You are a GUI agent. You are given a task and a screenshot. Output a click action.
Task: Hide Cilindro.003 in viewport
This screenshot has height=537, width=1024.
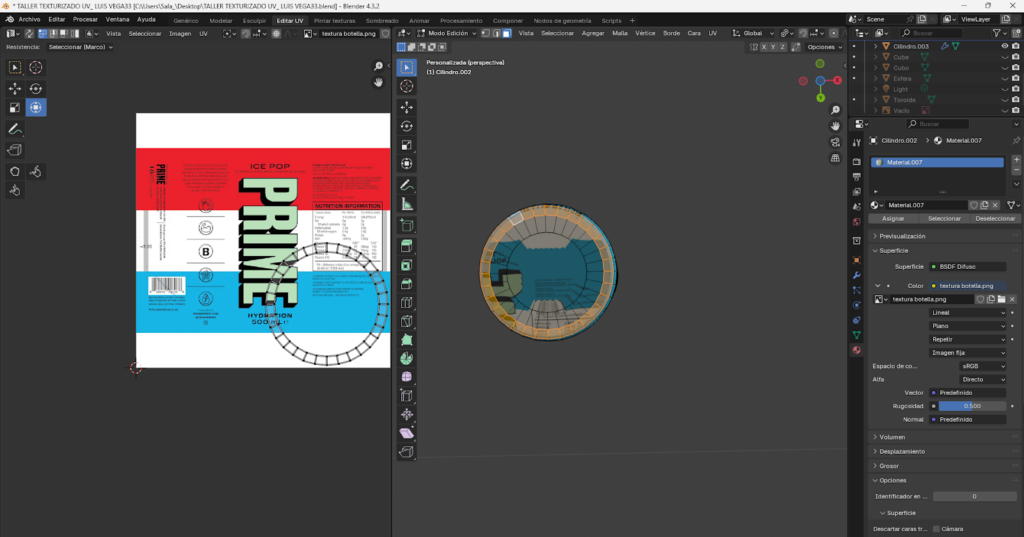pos(1004,46)
